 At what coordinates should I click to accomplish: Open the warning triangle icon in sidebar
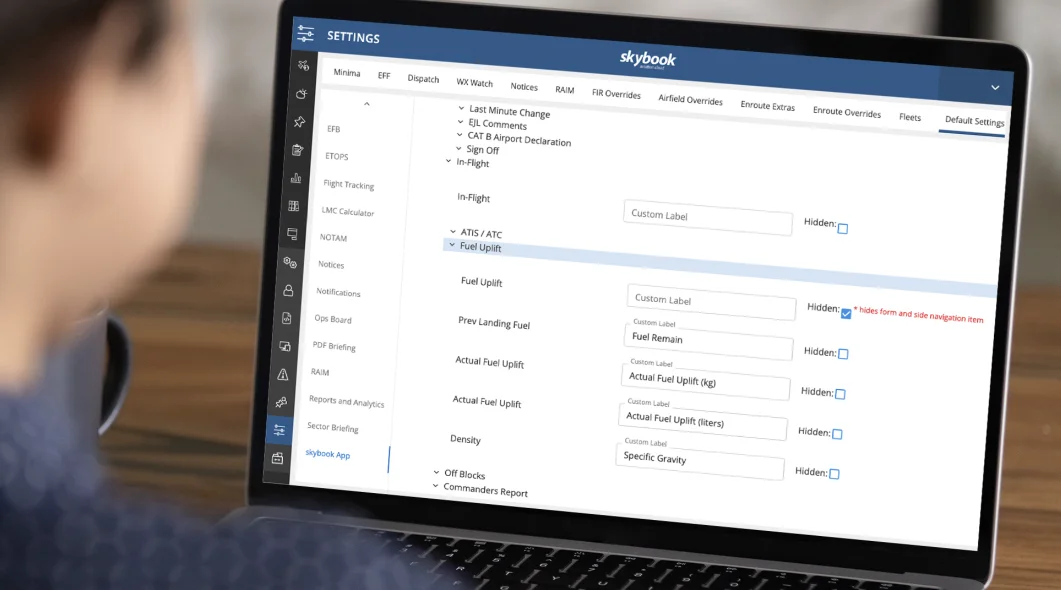pyautogui.click(x=283, y=374)
